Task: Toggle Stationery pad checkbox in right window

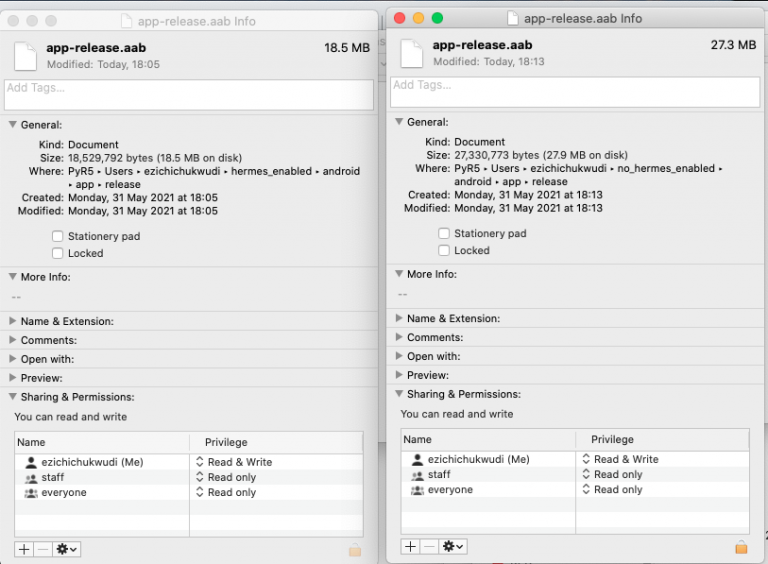Action: point(444,234)
